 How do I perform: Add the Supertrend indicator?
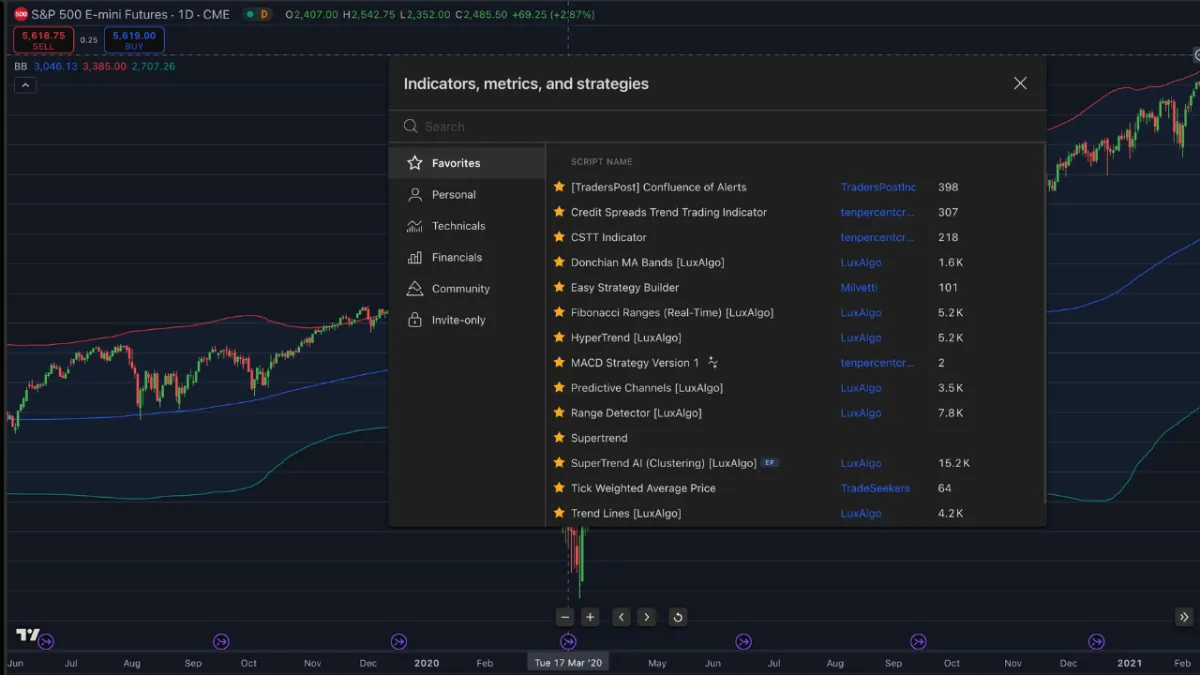[x=599, y=437]
